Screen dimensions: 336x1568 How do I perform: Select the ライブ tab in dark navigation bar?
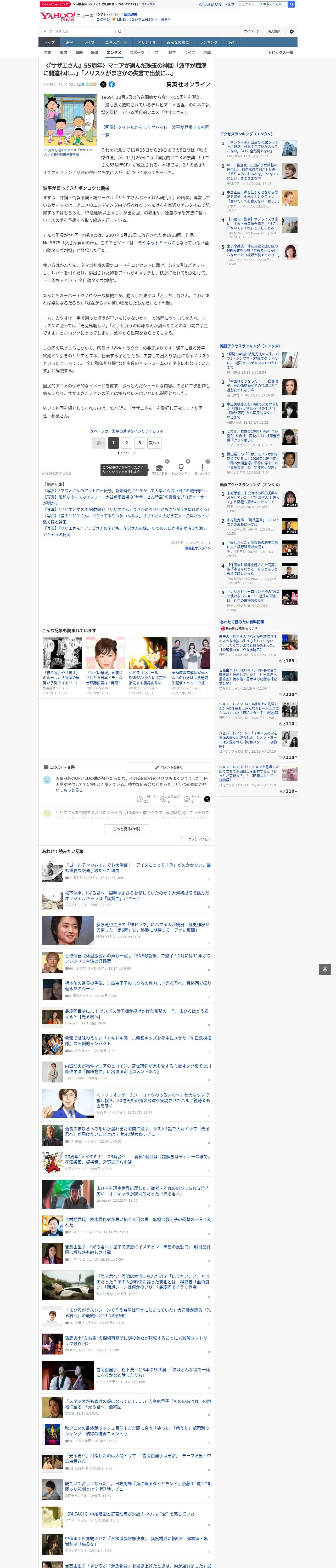pos(89,42)
